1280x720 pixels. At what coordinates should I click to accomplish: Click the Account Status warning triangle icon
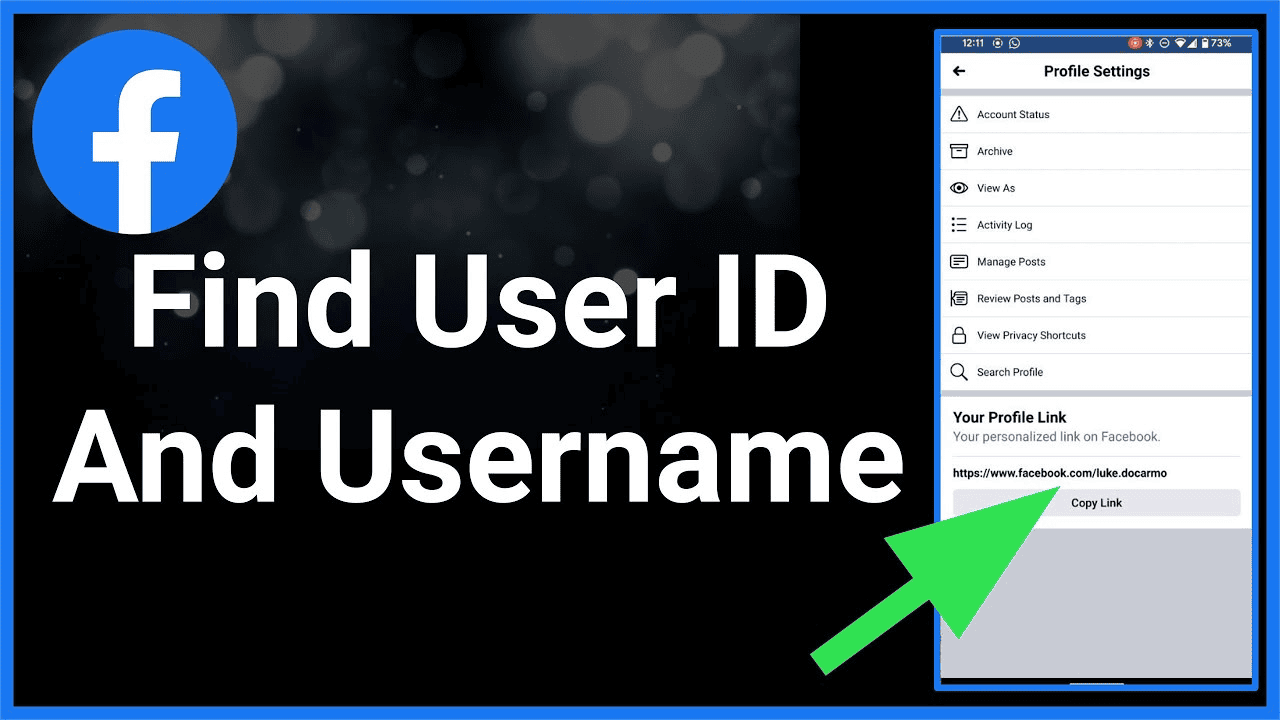click(x=959, y=114)
